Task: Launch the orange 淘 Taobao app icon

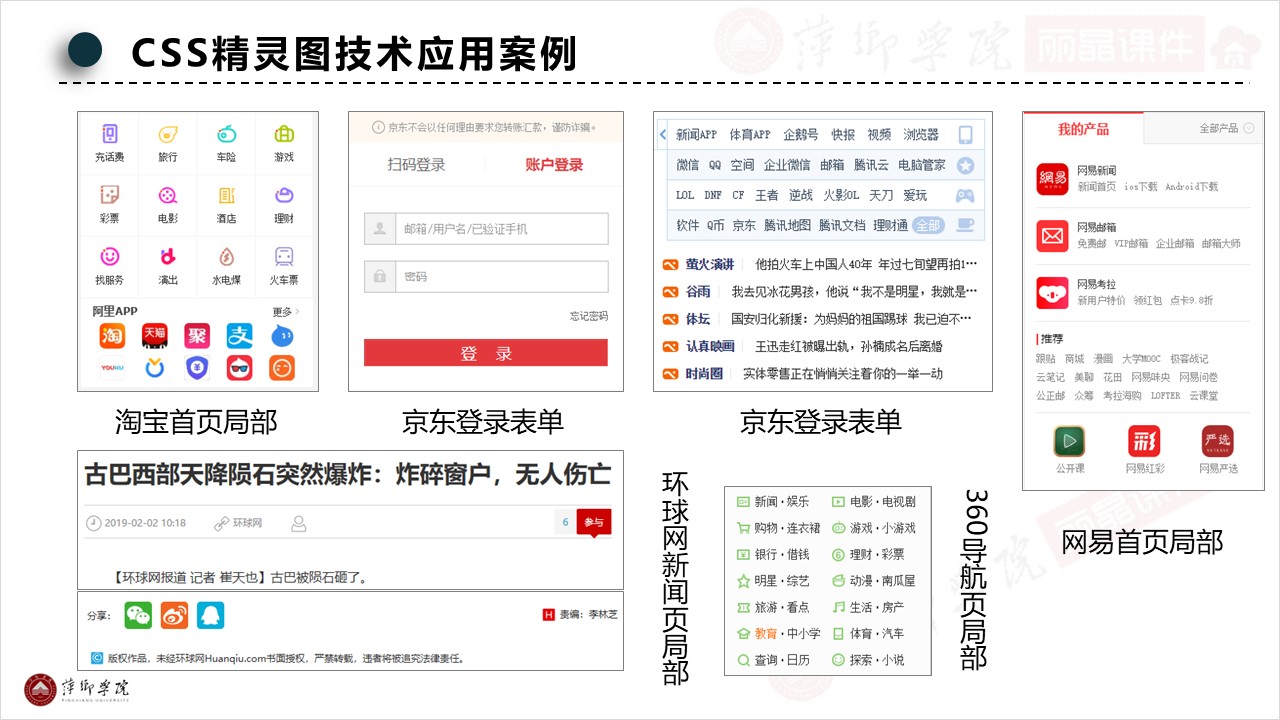Action: tap(112, 336)
